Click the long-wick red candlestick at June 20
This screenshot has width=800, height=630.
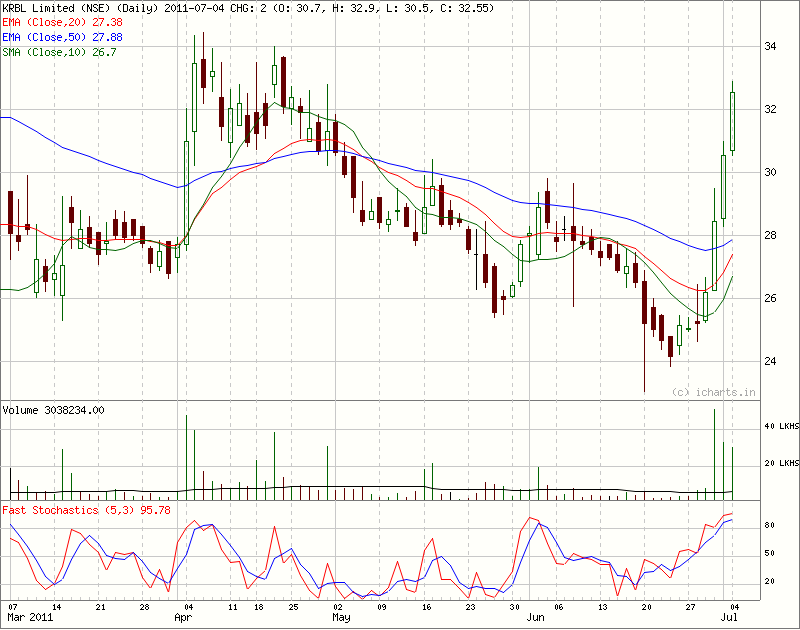click(644, 332)
